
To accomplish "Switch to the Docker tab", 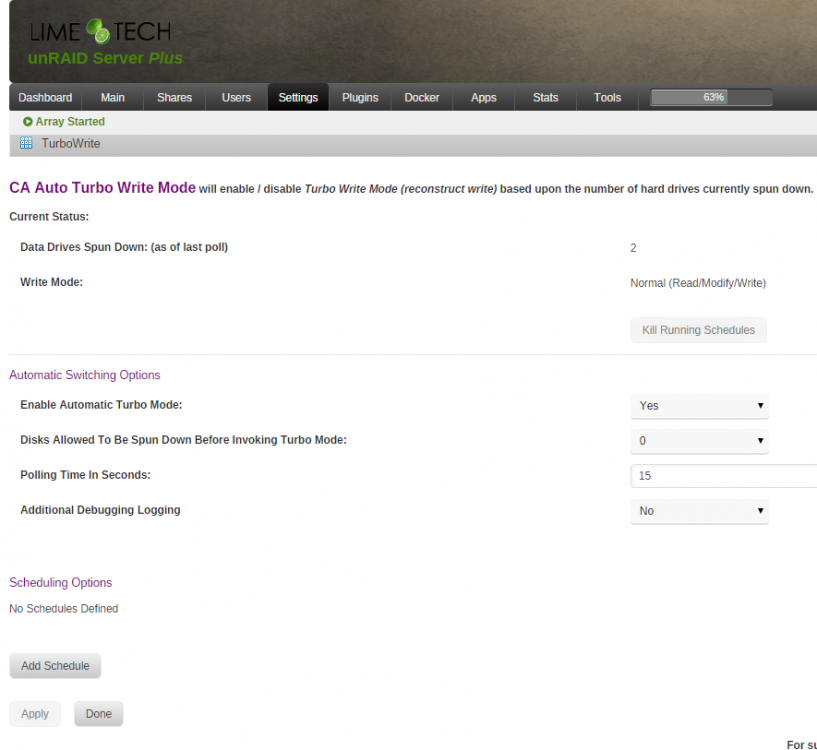I will coord(422,97).
